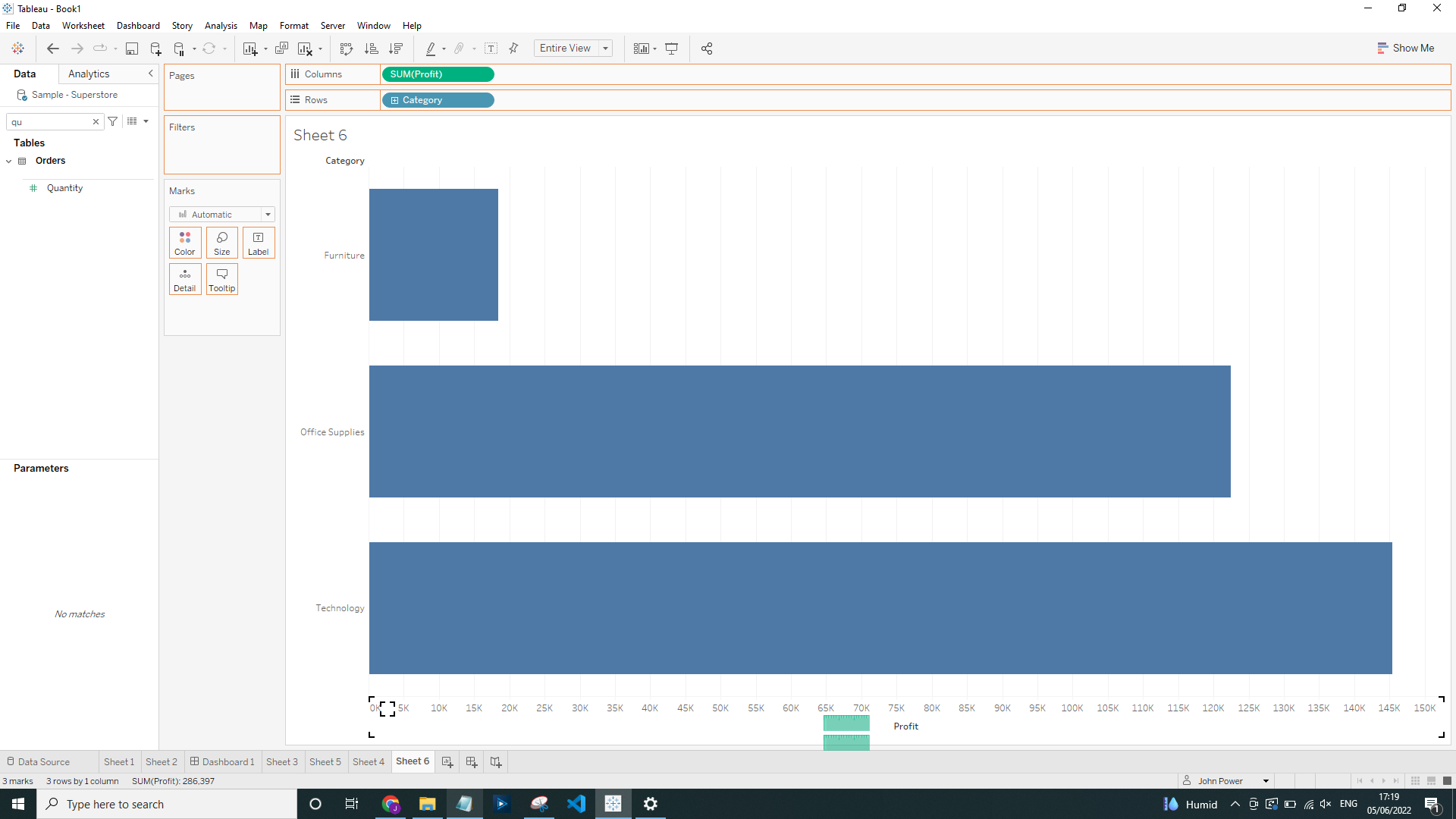Click the Clear Sheet icon
This screenshot has width=1456, height=819.
[305, 49]
